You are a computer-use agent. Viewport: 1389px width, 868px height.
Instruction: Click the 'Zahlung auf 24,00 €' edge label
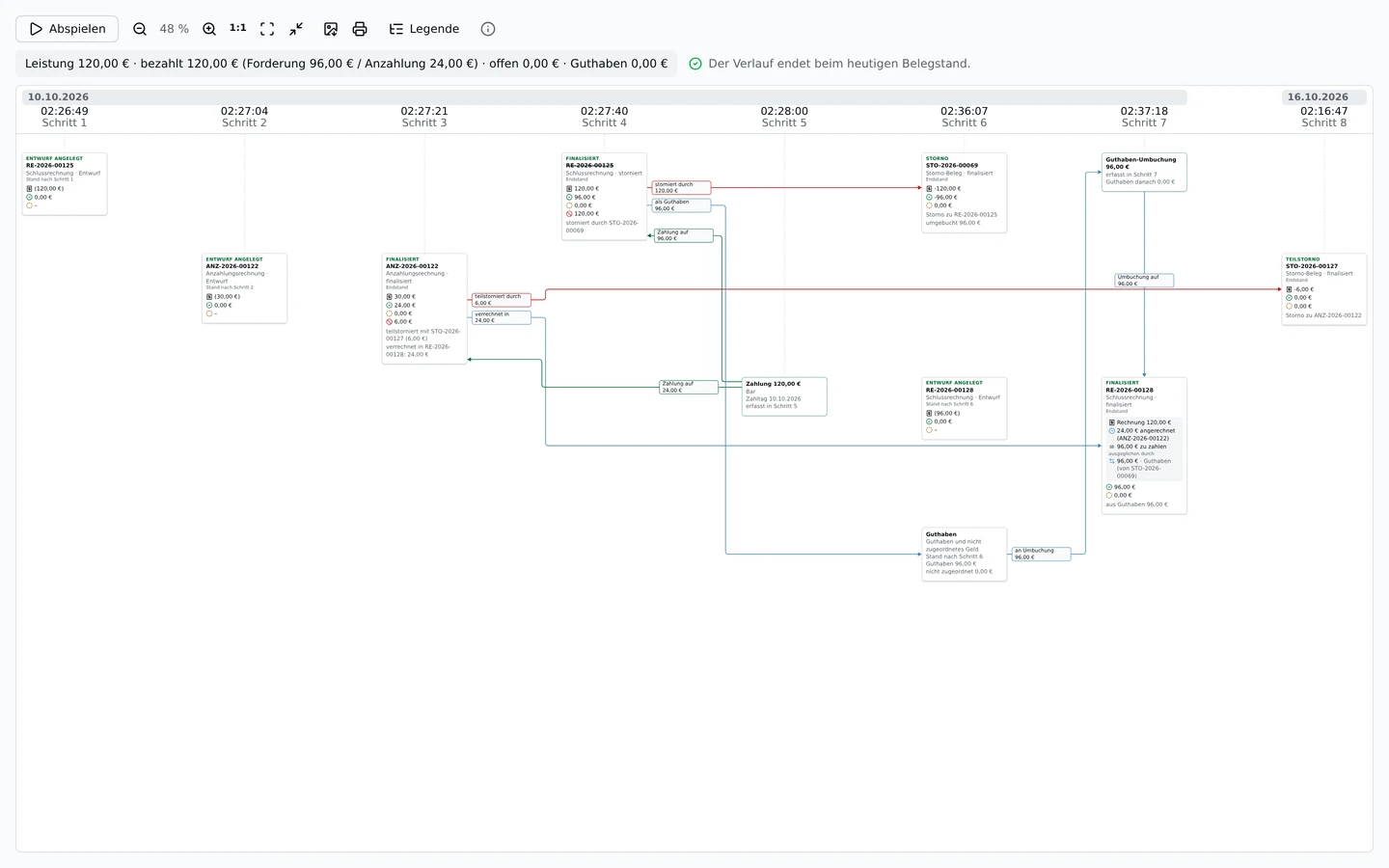[x=689, y=387]
